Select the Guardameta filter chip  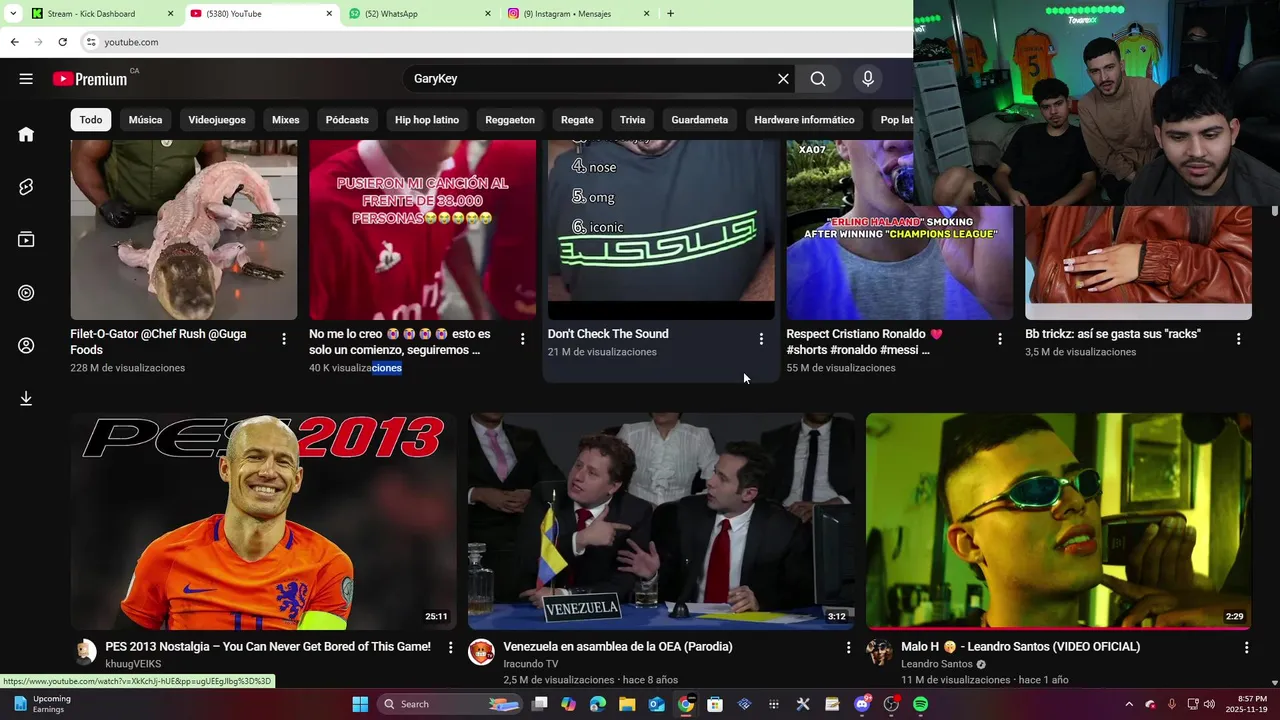(699, 120)
